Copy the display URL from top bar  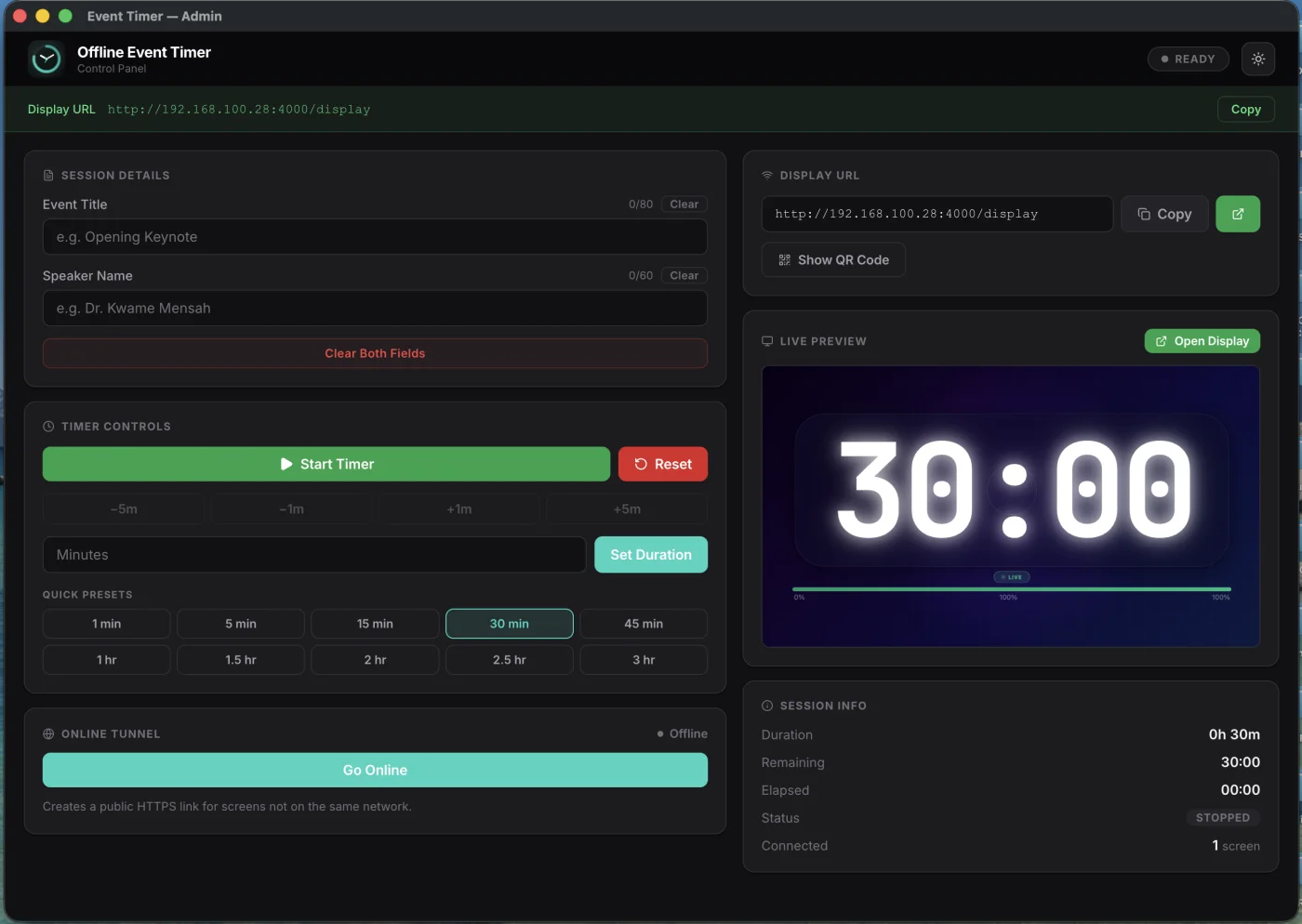1245,110
